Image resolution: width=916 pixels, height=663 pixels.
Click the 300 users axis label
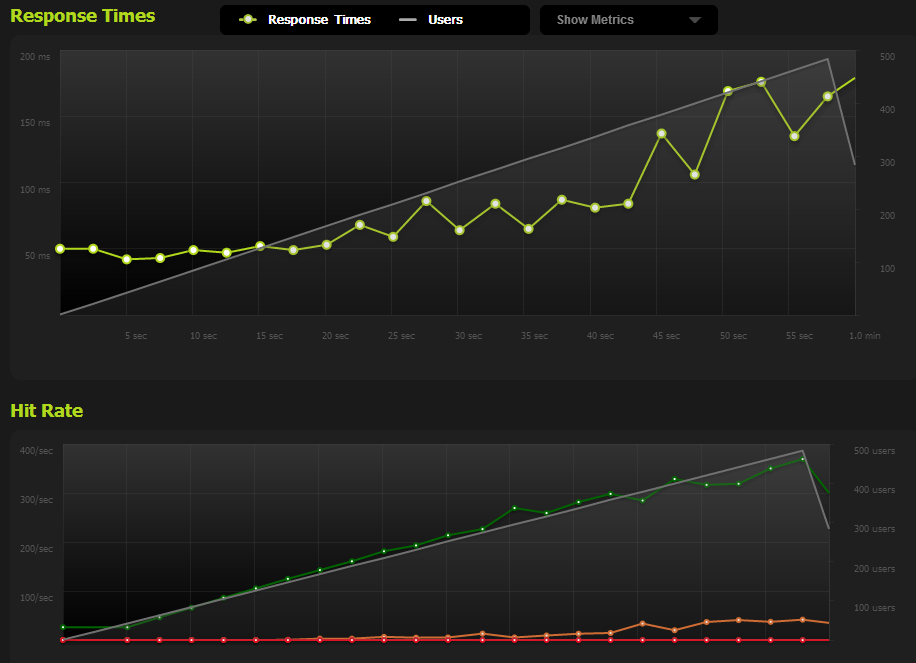point(875,529)
